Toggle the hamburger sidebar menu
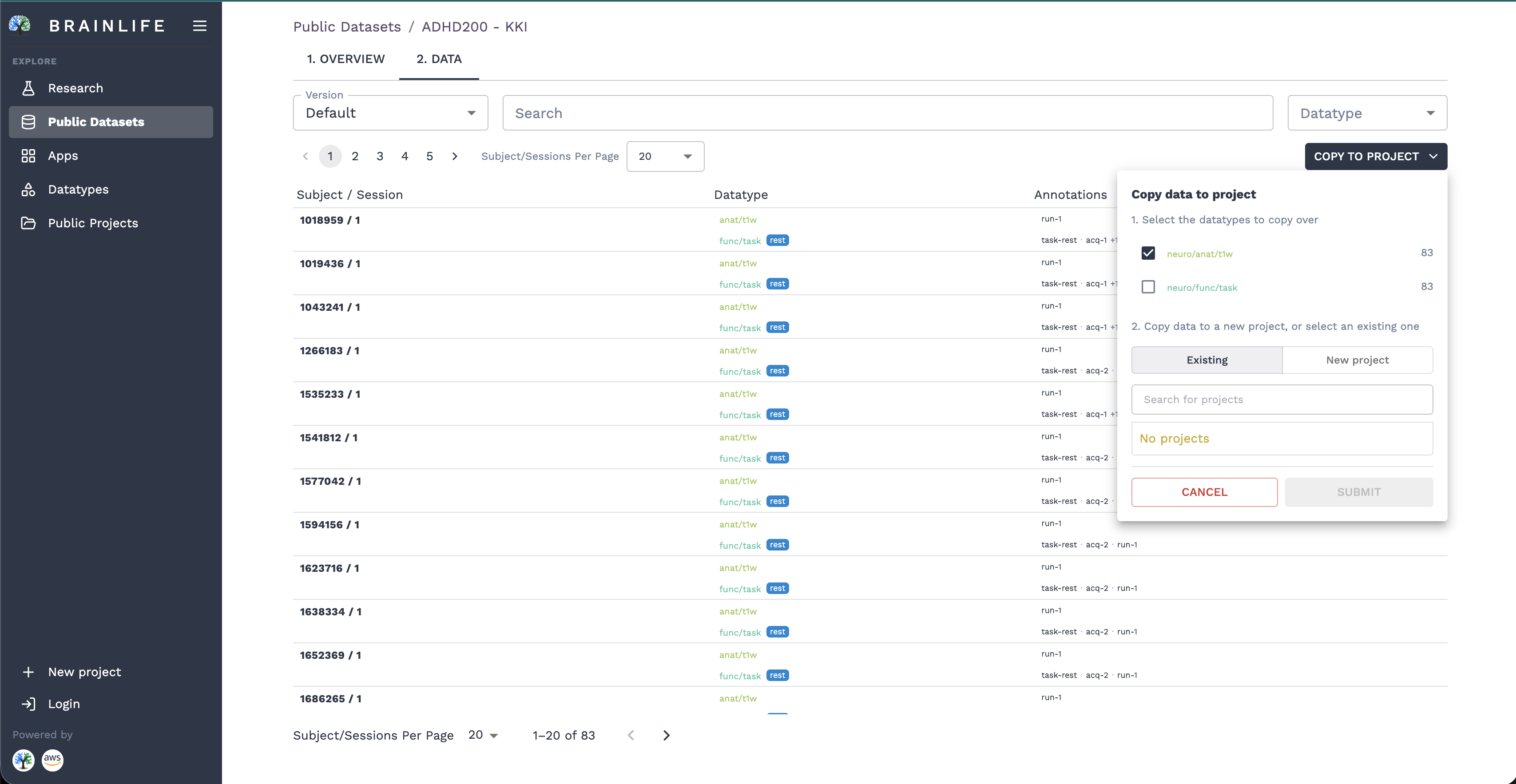This screenshot has height=784, width=1516. pyautogui.click(x=199, y=25)
